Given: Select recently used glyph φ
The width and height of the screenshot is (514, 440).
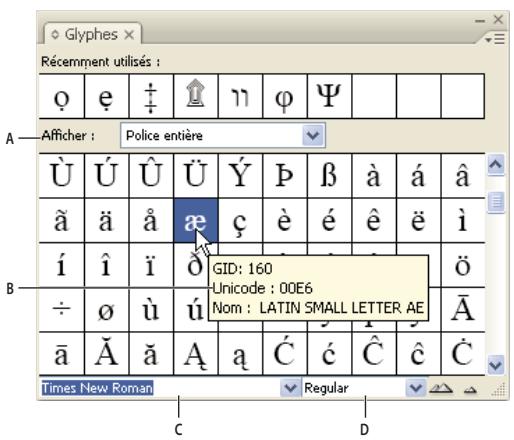Looking at the screenshot, I should 285,96.
